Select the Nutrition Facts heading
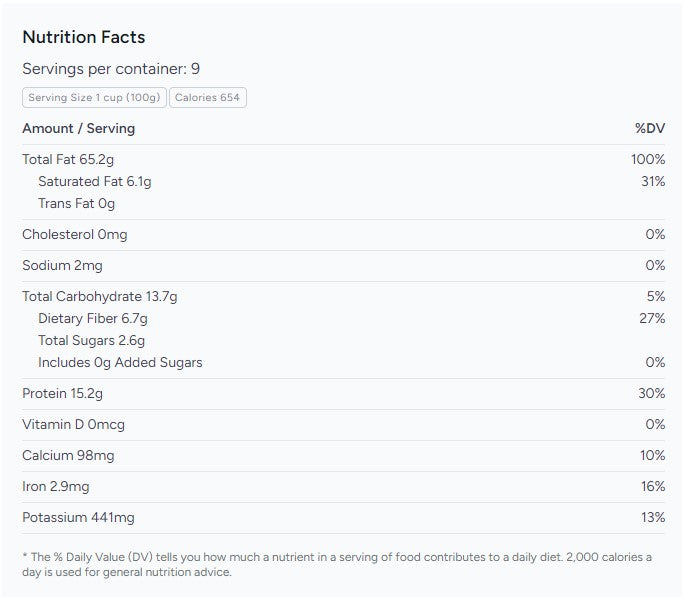Viewport: 682px width, 597px height. pos(84,37)
